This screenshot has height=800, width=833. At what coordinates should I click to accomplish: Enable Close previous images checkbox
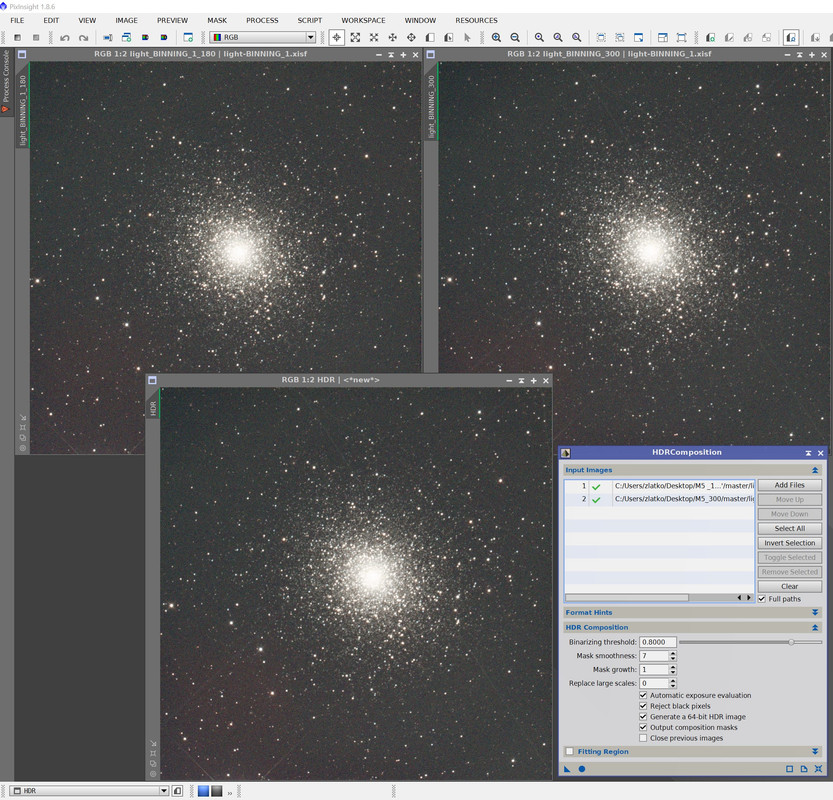(x=643, y=738)
